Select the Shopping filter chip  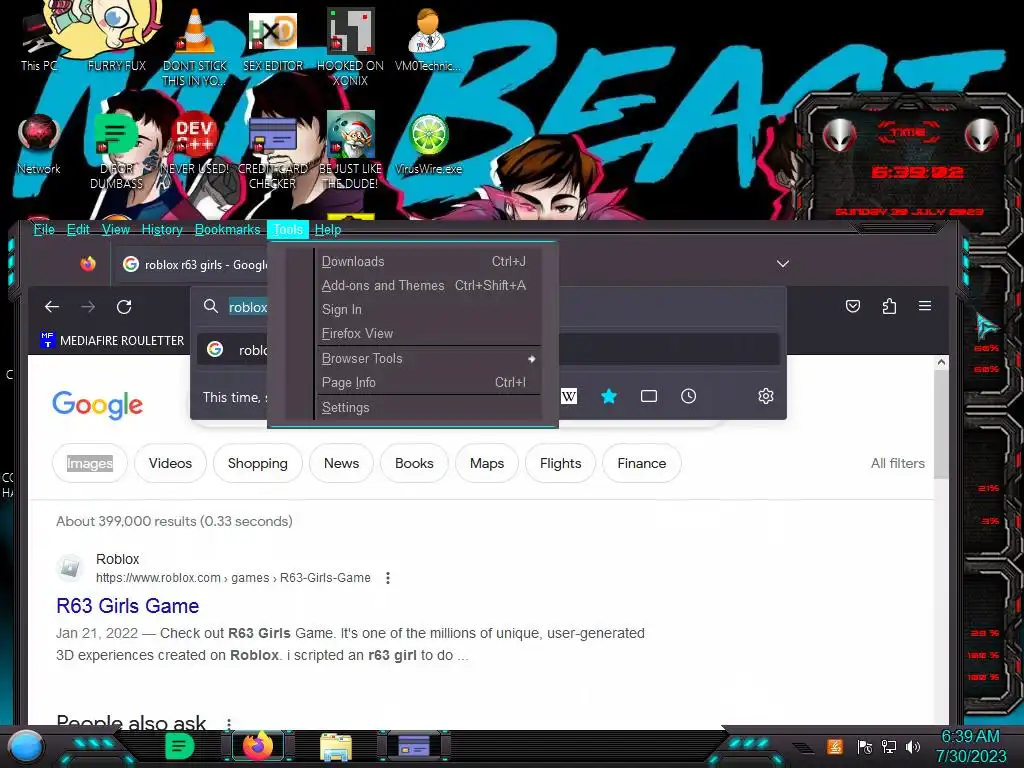point(257,463)
